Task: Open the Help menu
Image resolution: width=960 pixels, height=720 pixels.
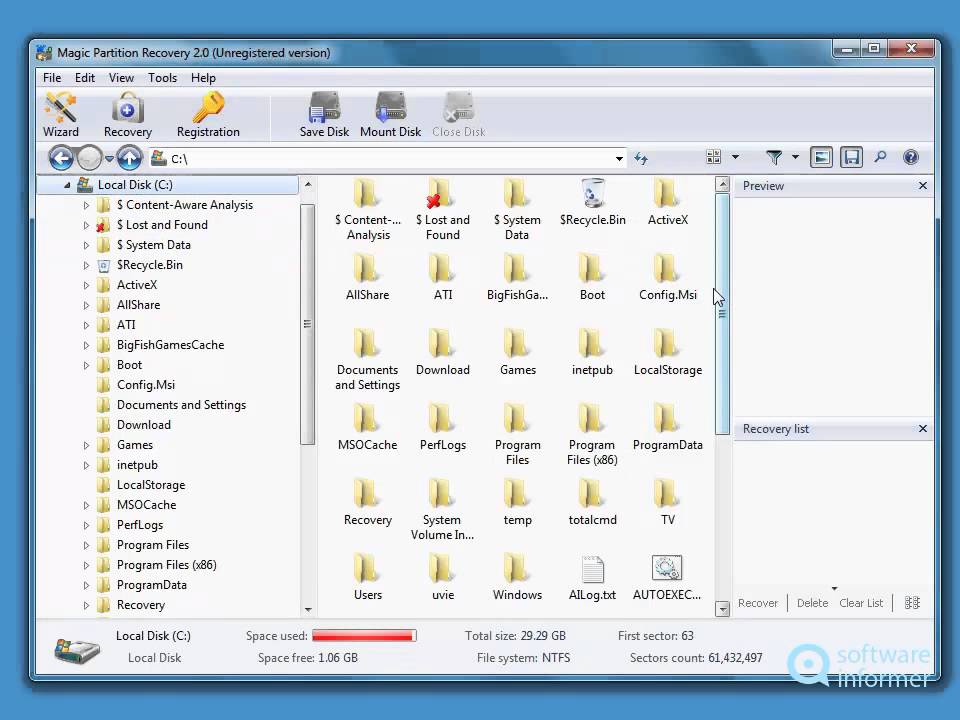Action: pos(203,78)
